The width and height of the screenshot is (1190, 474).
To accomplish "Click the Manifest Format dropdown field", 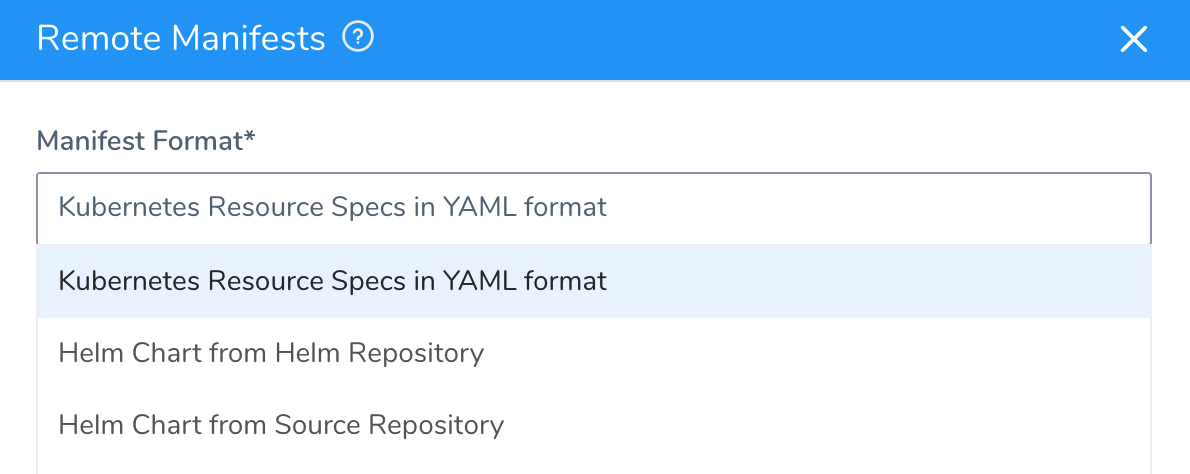I will [x=593, y=208].
